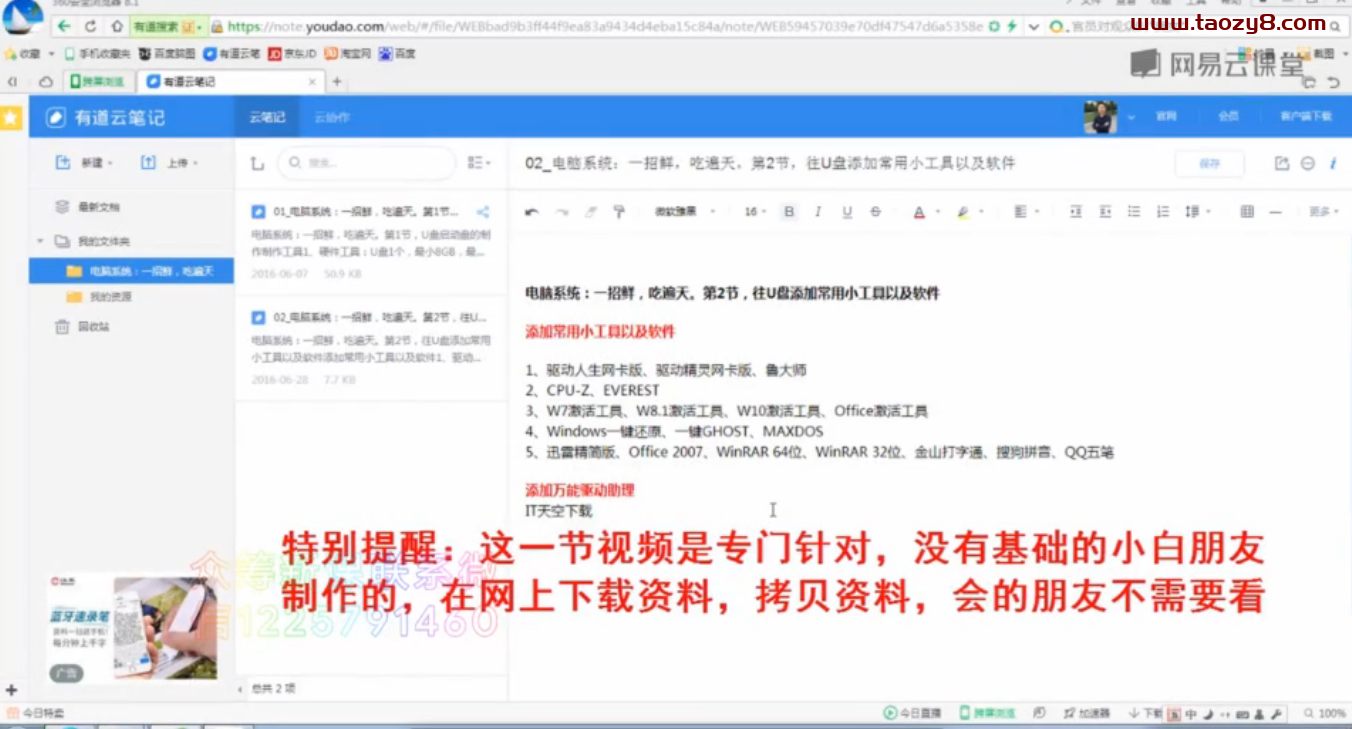This screenshot has height=729, width=1352.
Task: Open the 100% zoom level control
Action: [1325, 713]
